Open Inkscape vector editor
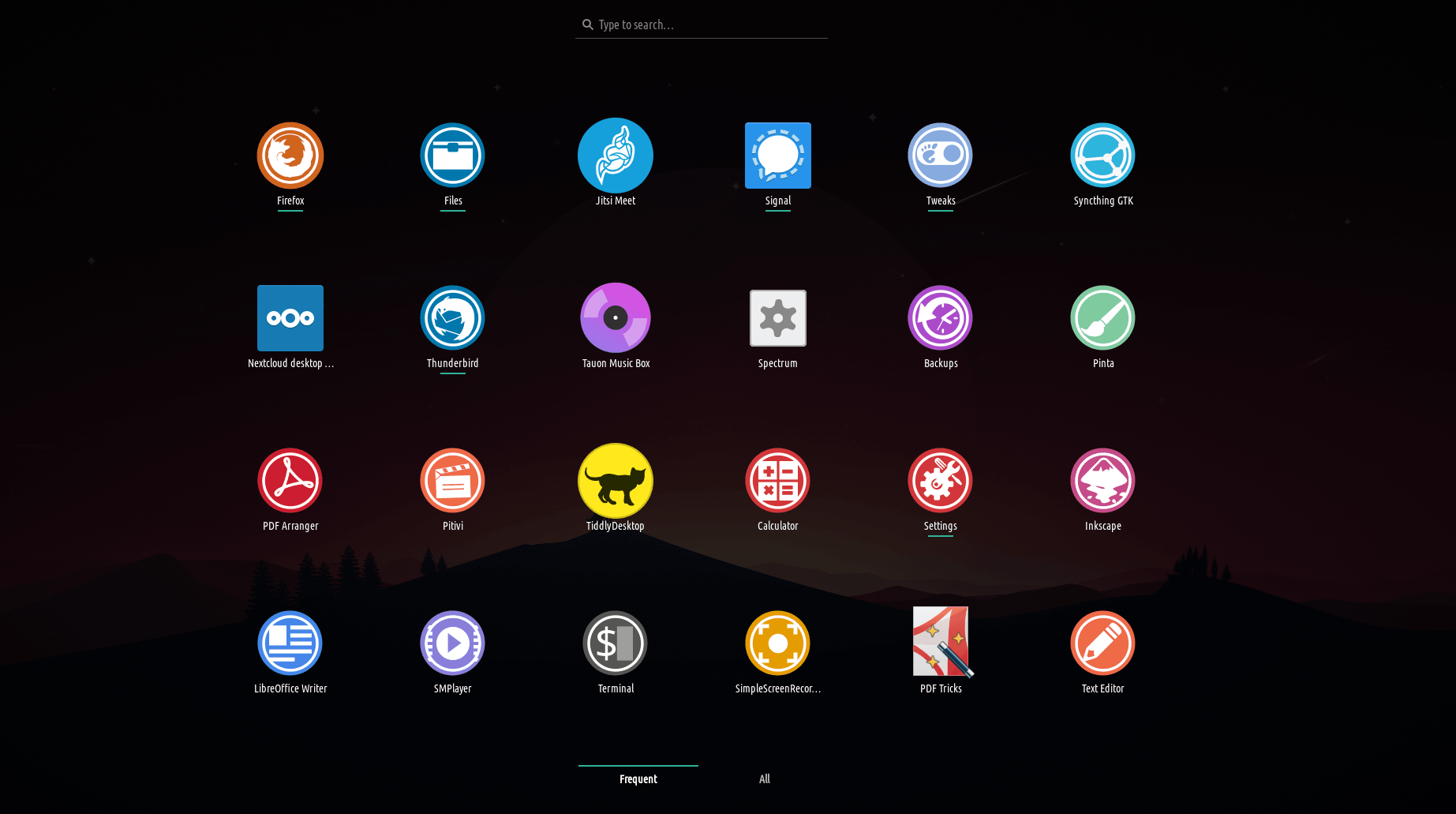 coord(1102,481)
